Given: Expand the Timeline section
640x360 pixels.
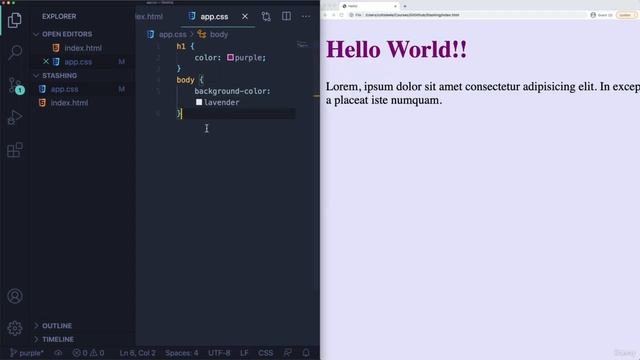Looking at the screenshot, I should (58, 339).
